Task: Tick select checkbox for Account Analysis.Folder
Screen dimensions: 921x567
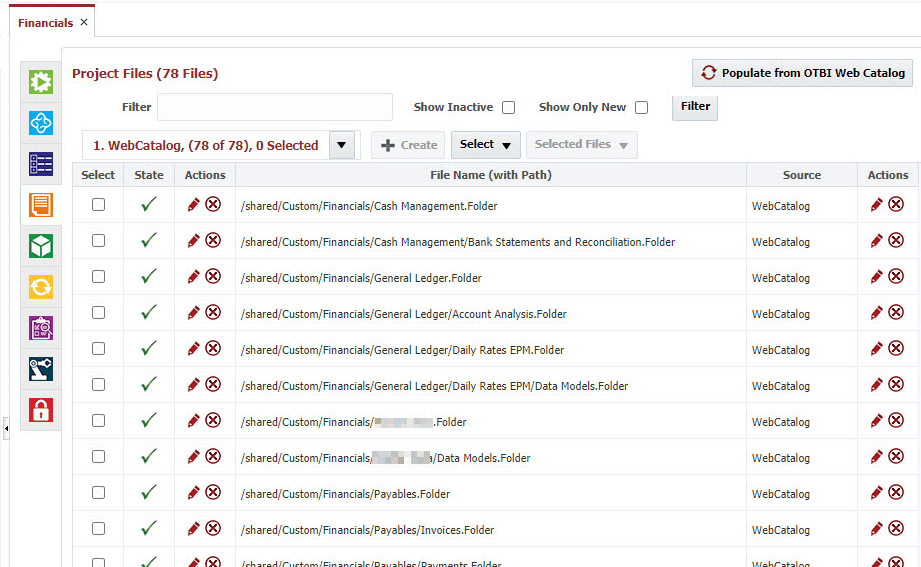Action: coord(99,313)
